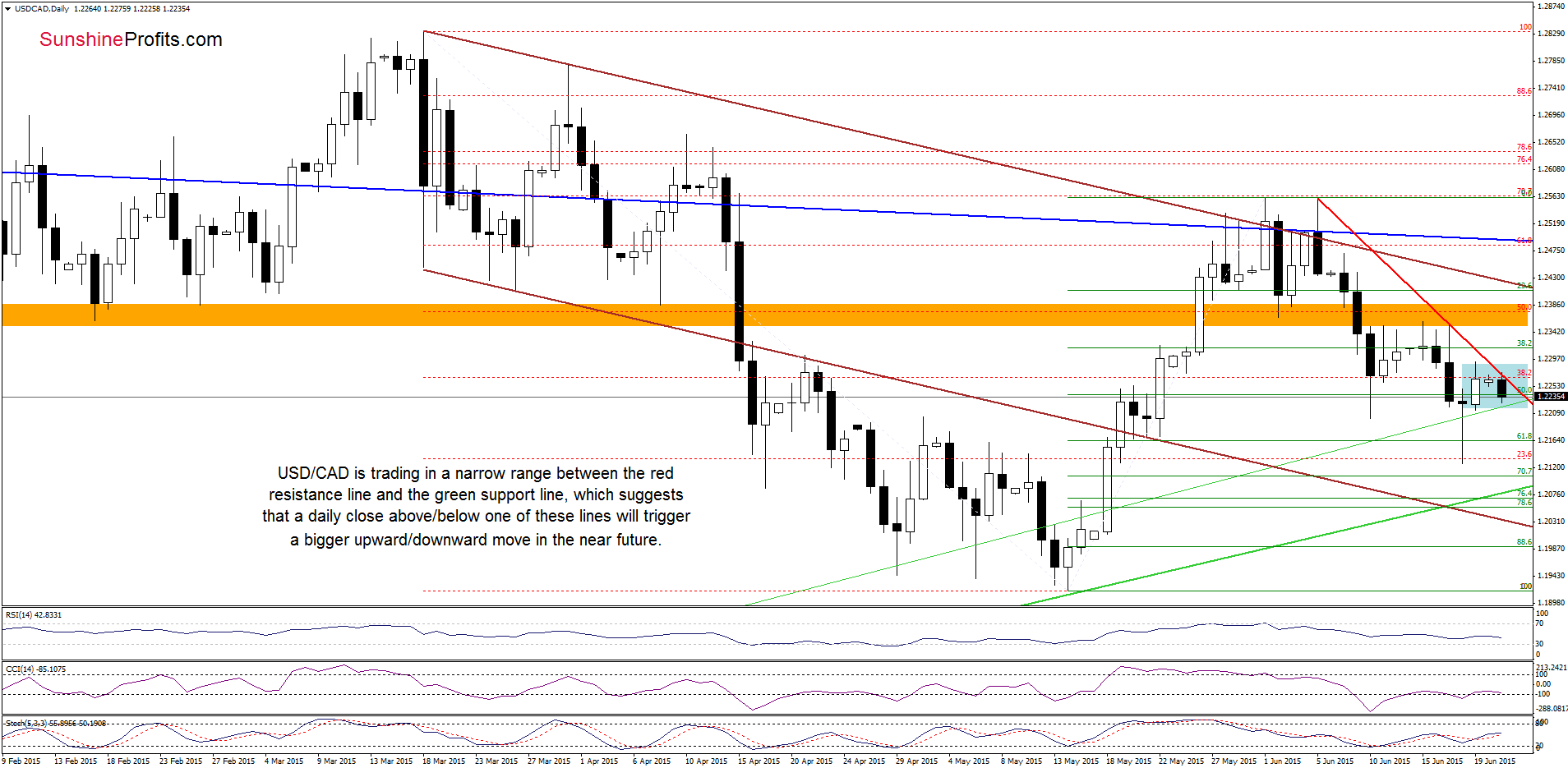Click the green 70.7 Fibonacci level label
1568x768 pixels.
(1524, 471)
